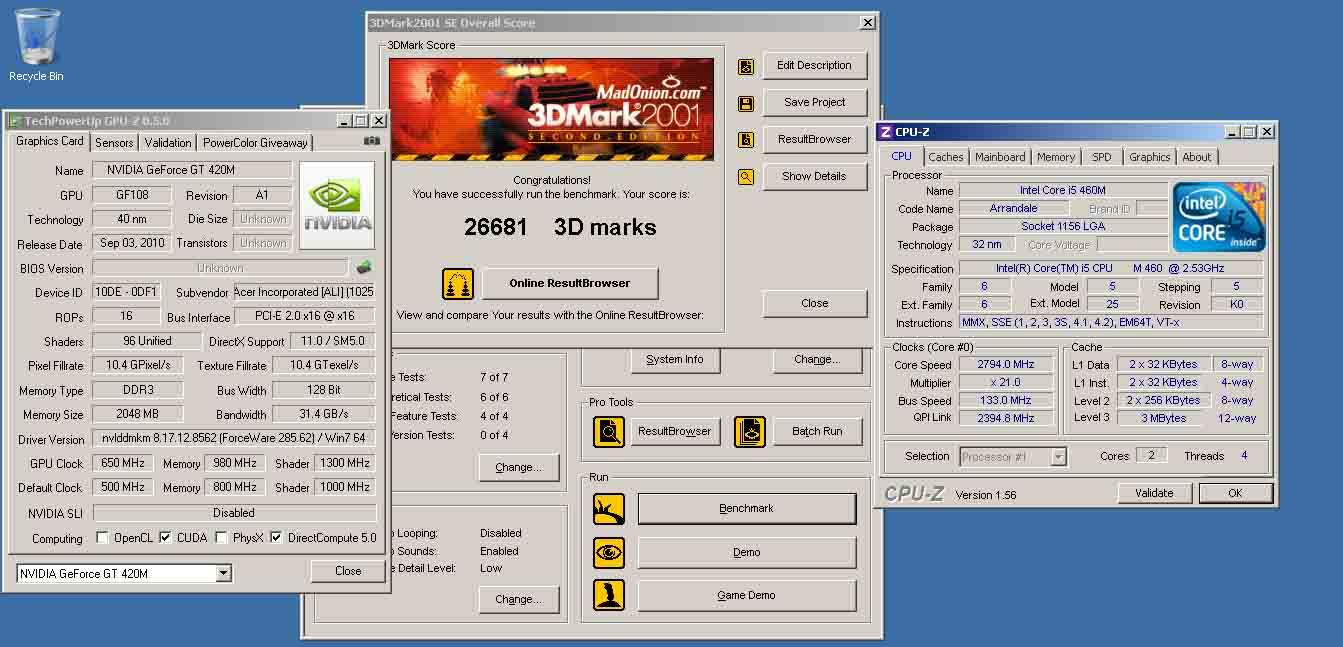
Task: Click the Demo button
Action: (x=747, y=552)
